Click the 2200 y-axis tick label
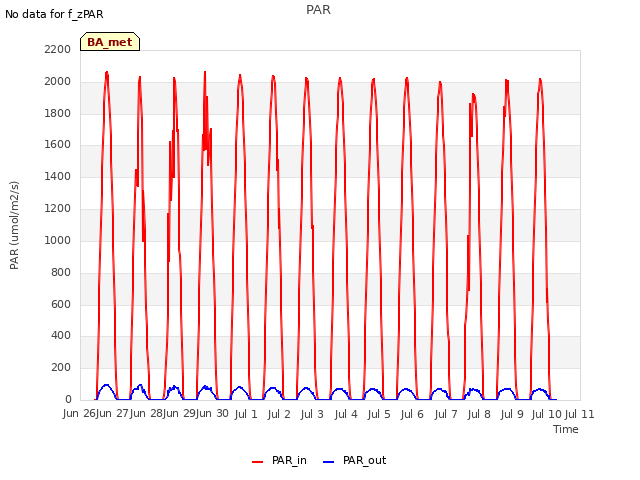 (58, 49)
